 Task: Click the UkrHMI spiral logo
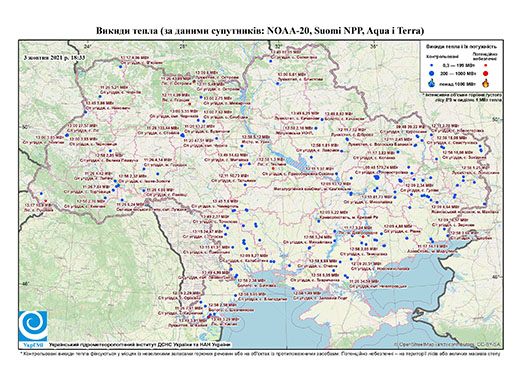(x=33, y=326)
